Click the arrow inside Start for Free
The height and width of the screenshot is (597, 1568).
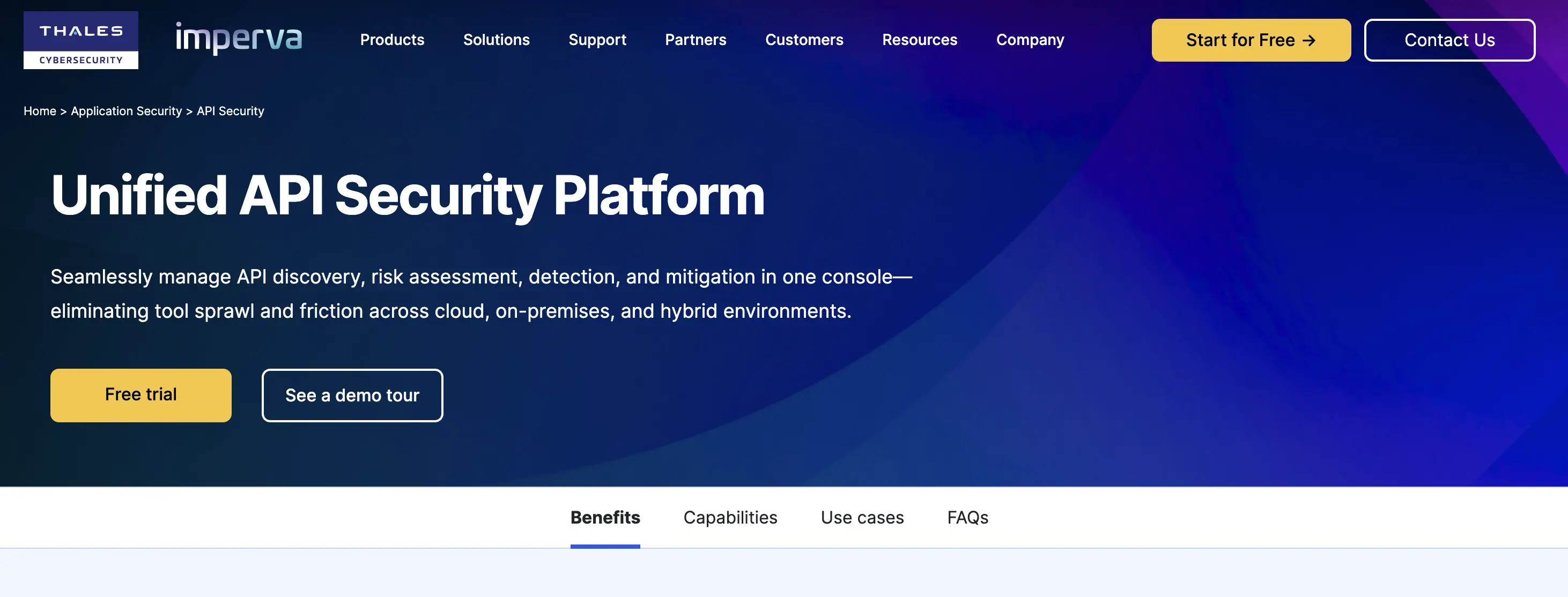(1308, 40)
